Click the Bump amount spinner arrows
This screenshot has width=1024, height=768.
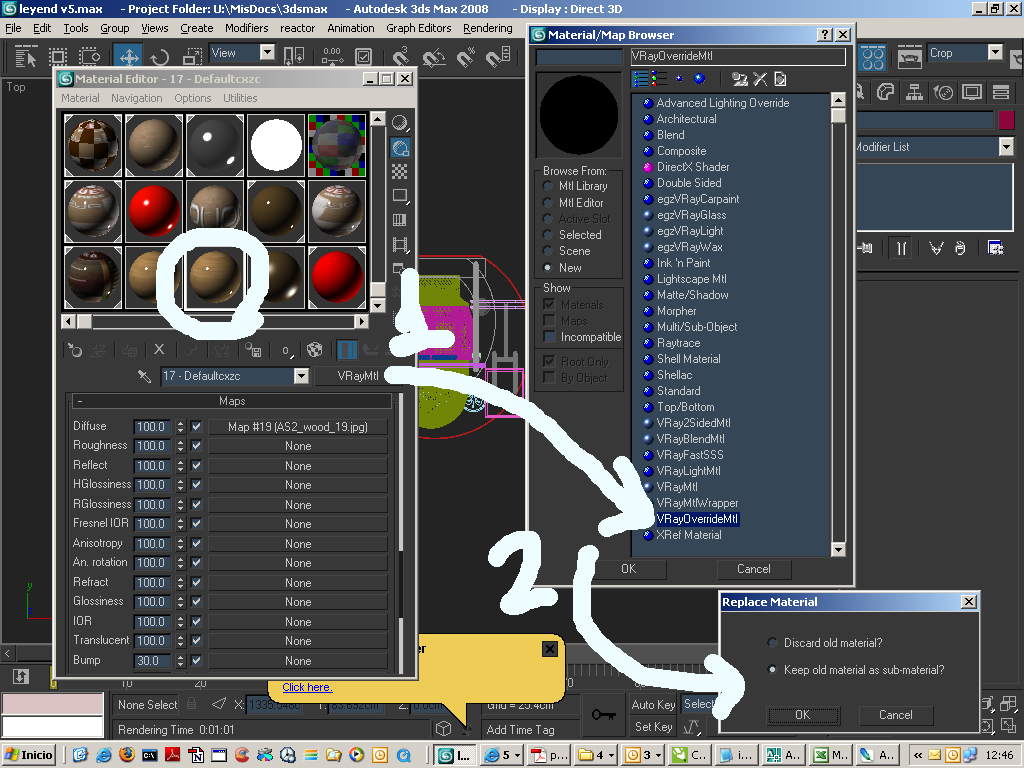pyautogui.click(x=181, y=661)
